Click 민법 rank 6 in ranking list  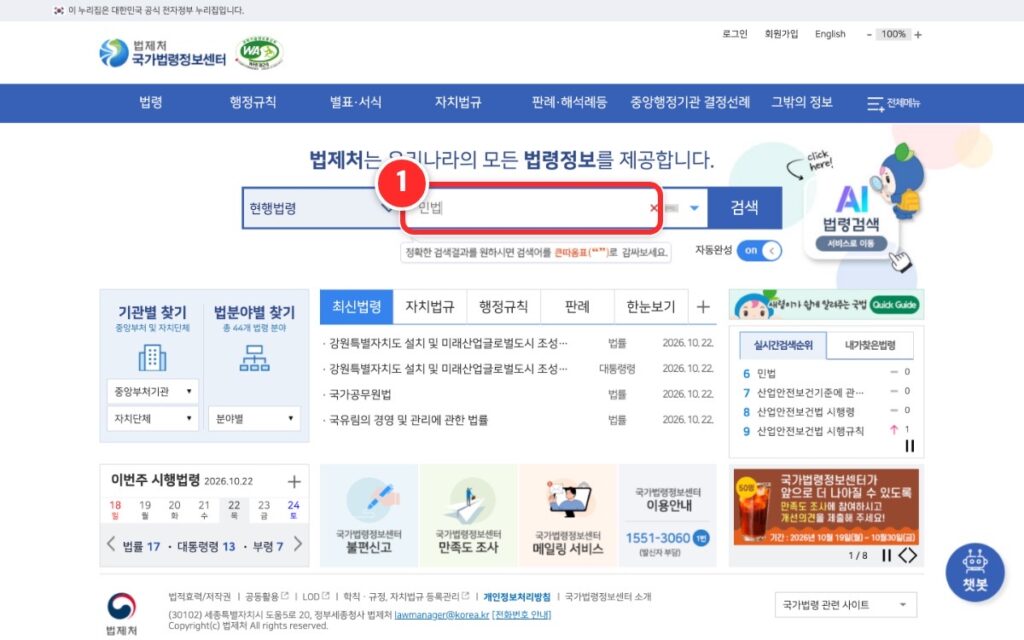(x=766, y=374)
